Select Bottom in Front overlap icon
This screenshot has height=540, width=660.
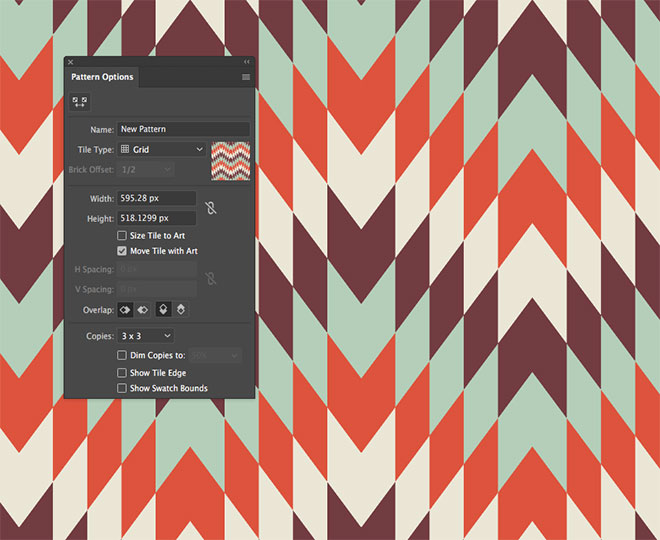181,310
